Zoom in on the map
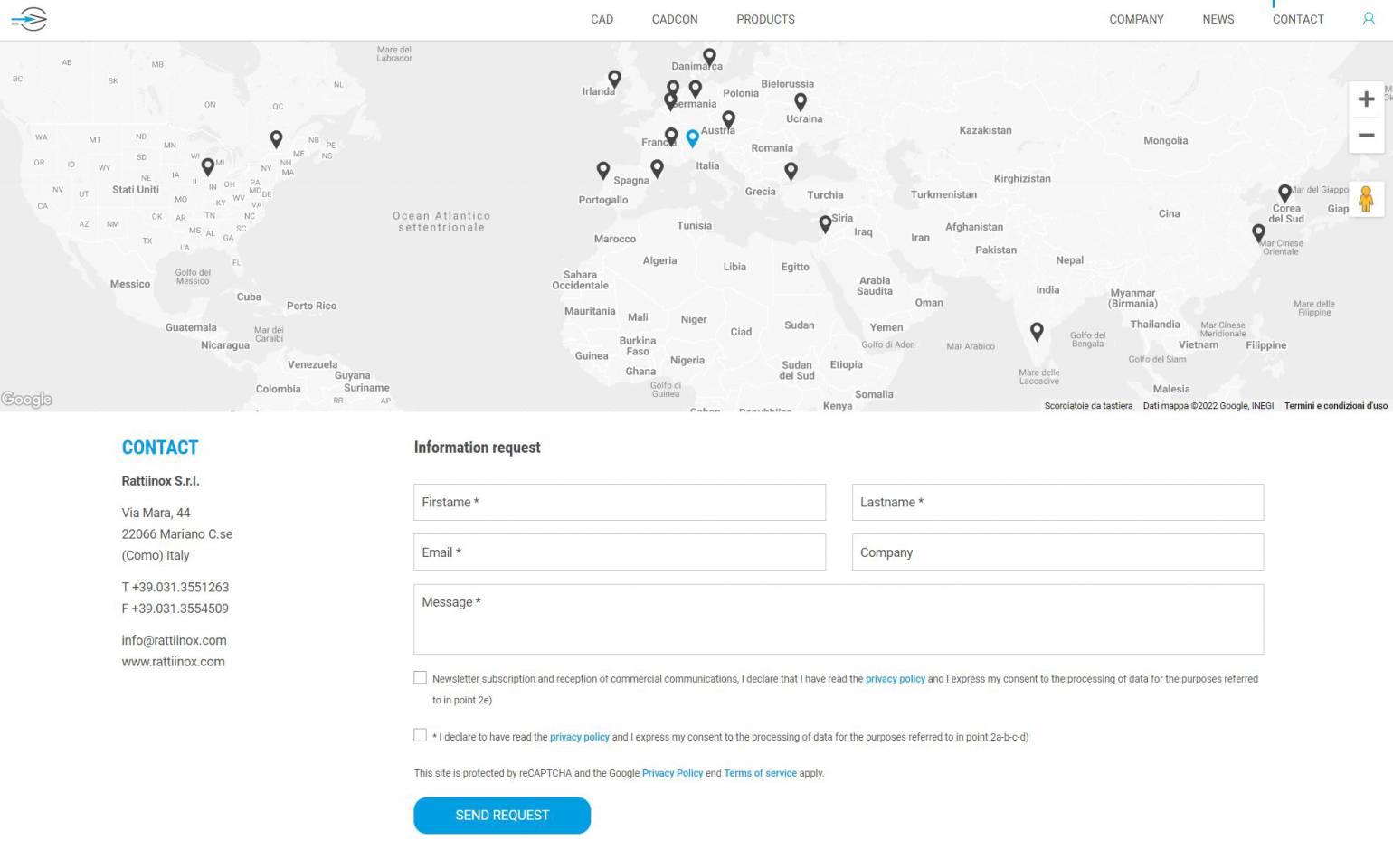The width and height of the screenshot is (1393, 868). [x=1366, y=99]
